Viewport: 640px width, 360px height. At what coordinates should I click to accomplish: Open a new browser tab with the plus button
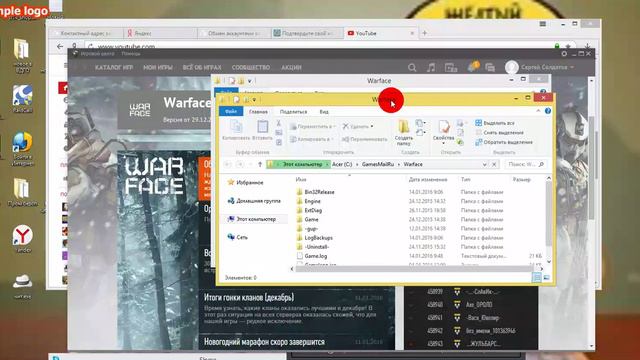pyautogui.click(x=424, y=33)
